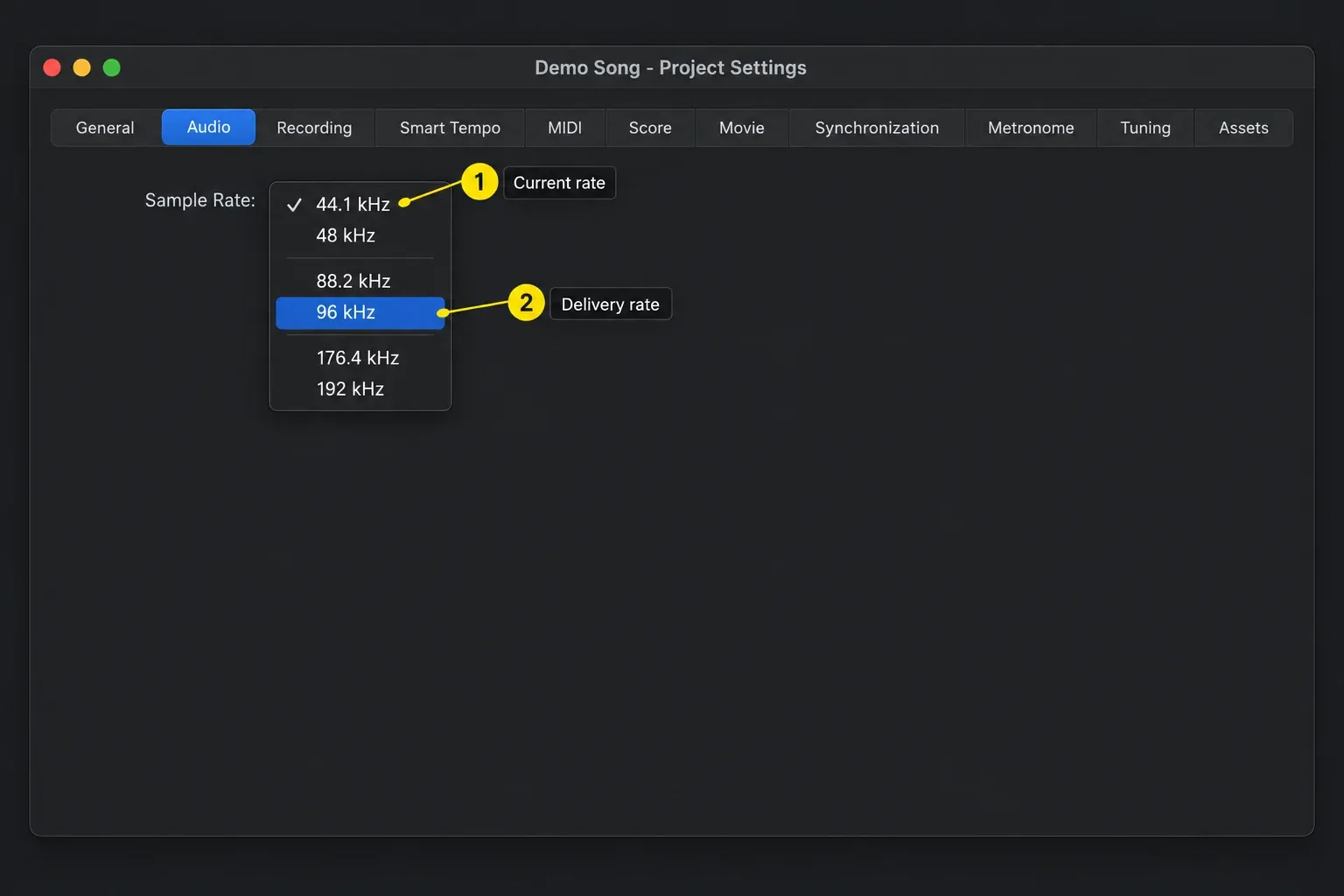Screen dimensions: 1344x896
Task: Switch to the Tuning tab
Action: coord(1145,128)
